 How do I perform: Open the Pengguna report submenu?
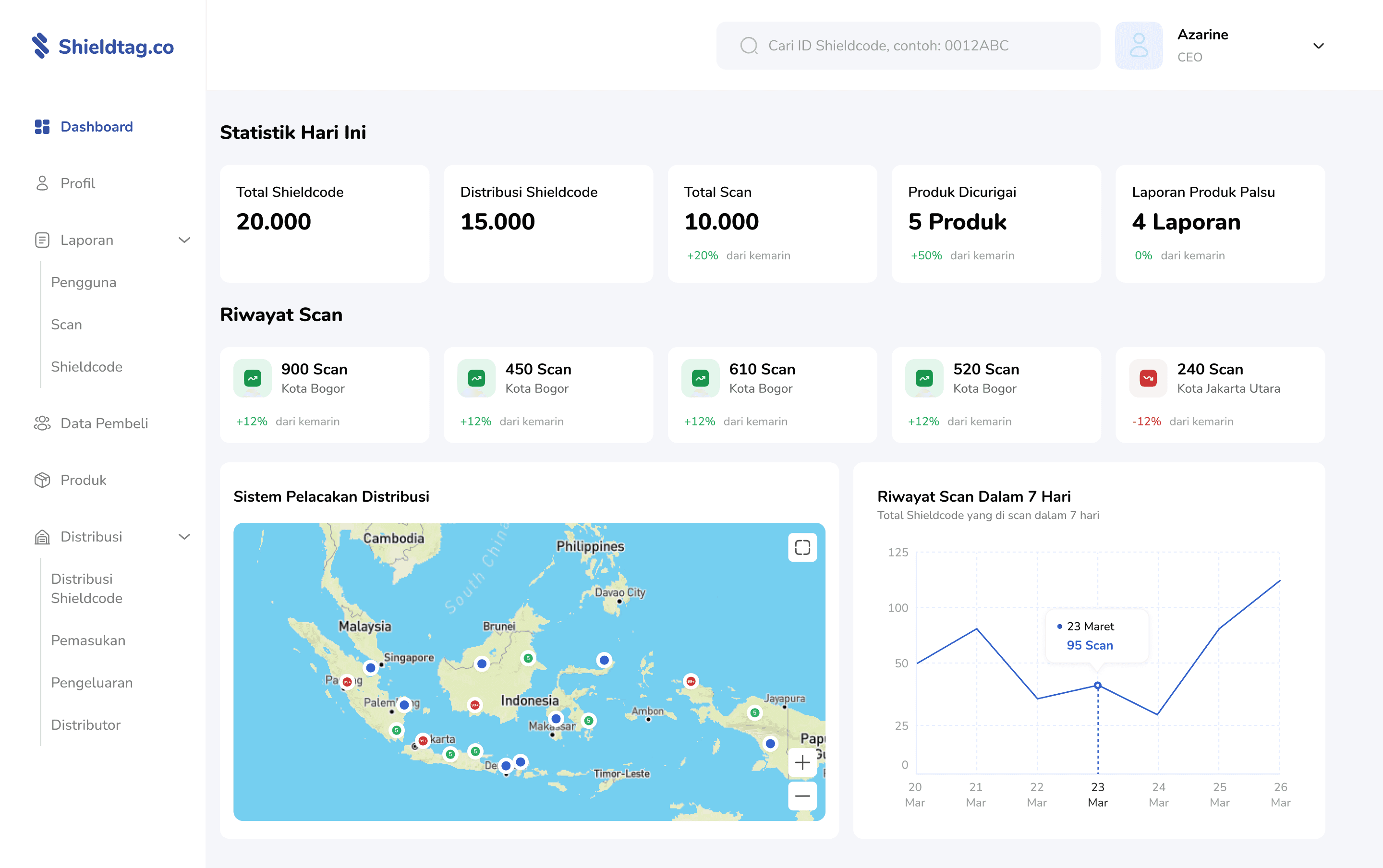[x=84, y=282]
